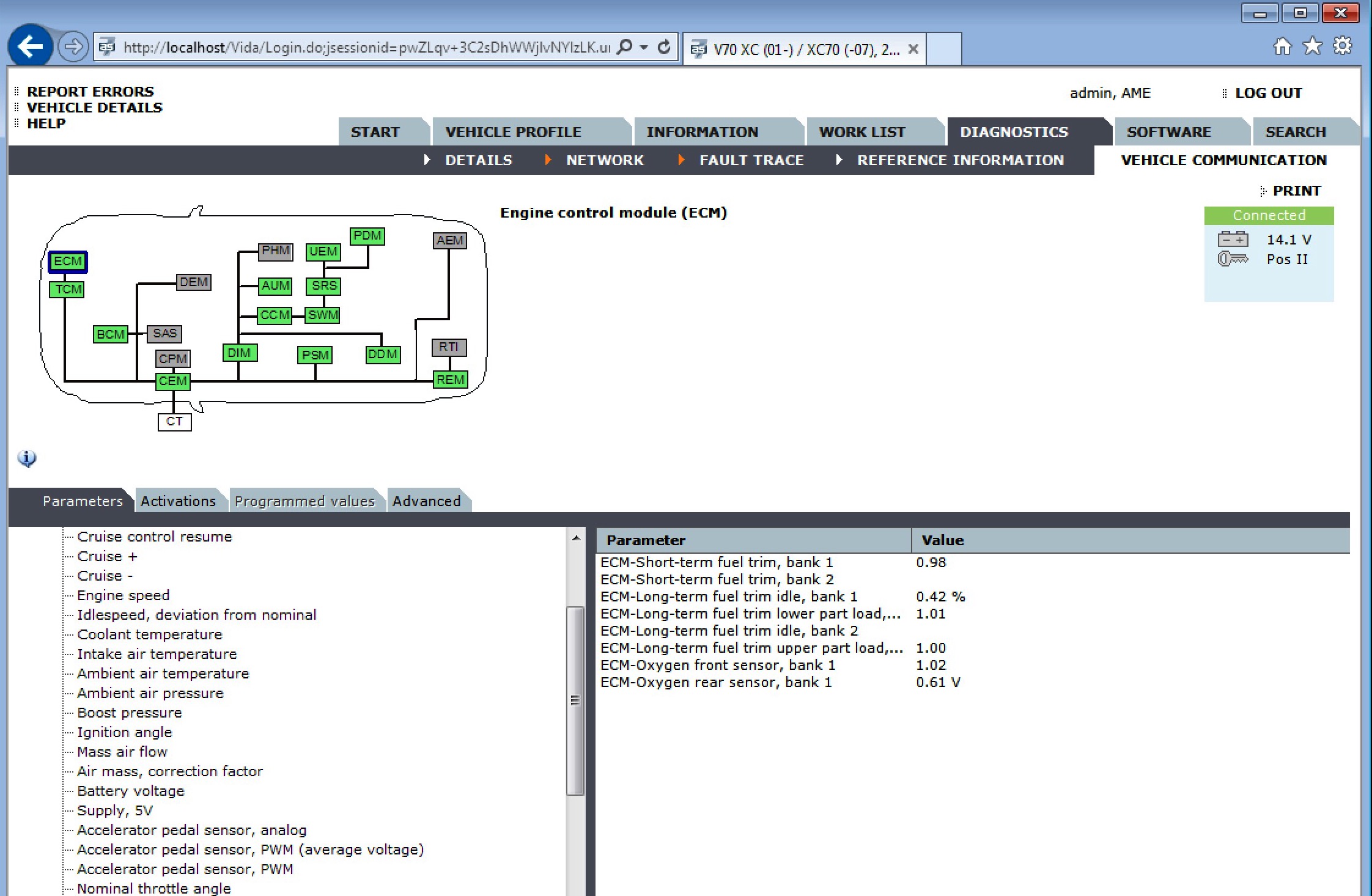The image size is (1372, 896).
Task: Click the blue info icon below the diagram
Action: (x=27, y=458)
